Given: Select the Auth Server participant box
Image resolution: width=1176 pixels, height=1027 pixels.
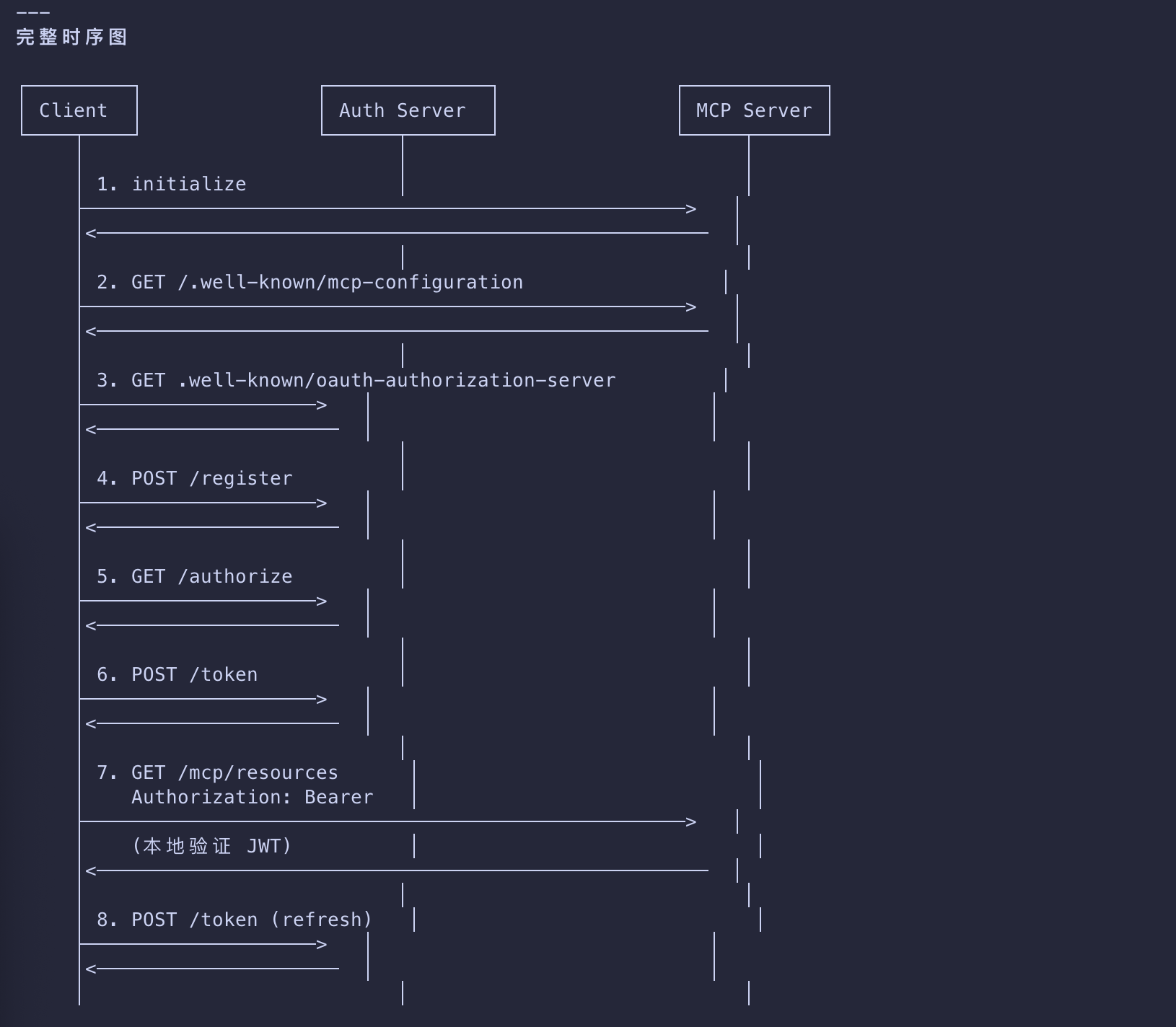Looking at the screenshot, I should tap(408, 110).
